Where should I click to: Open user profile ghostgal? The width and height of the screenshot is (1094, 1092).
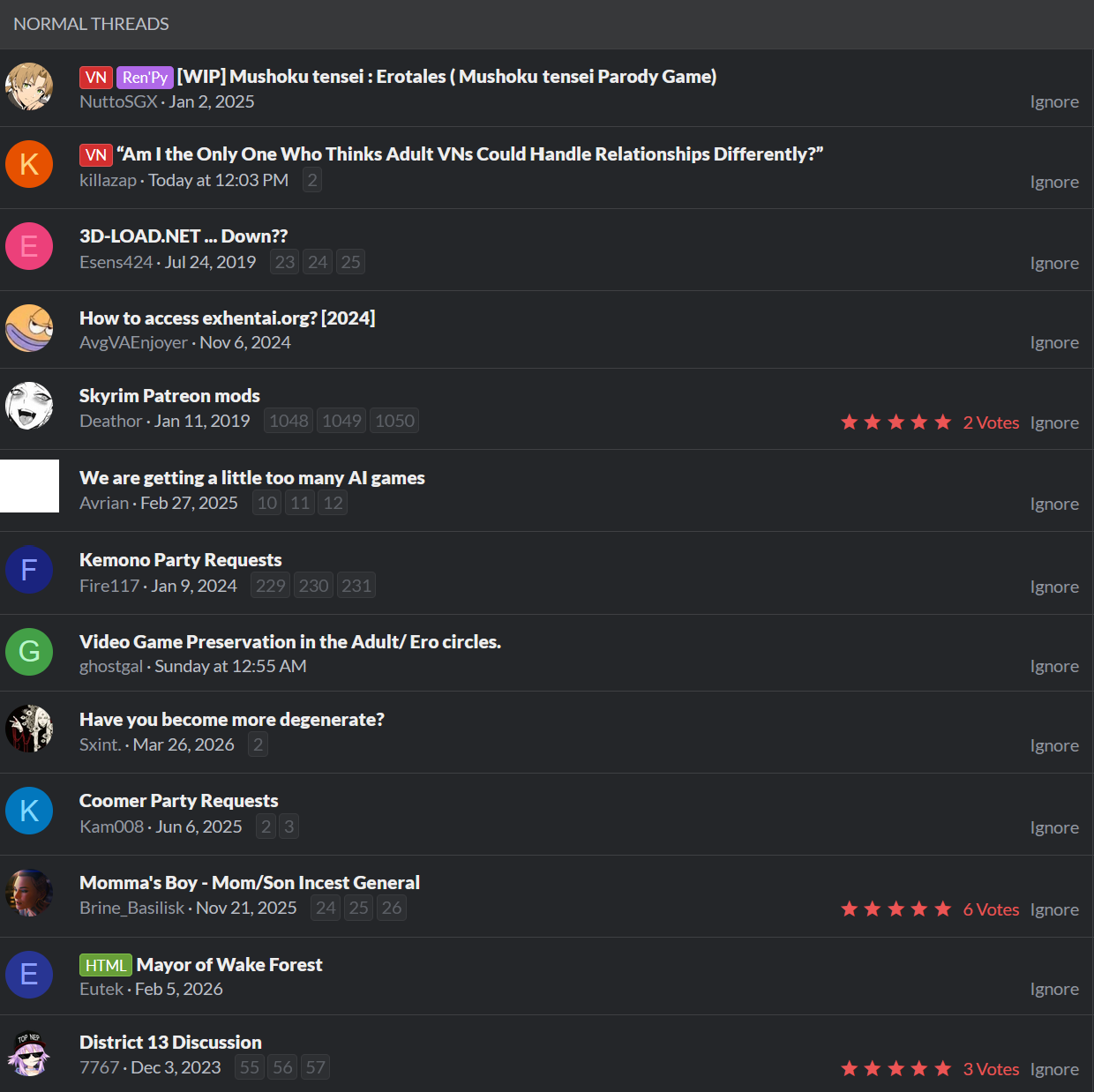click(111, 666)
